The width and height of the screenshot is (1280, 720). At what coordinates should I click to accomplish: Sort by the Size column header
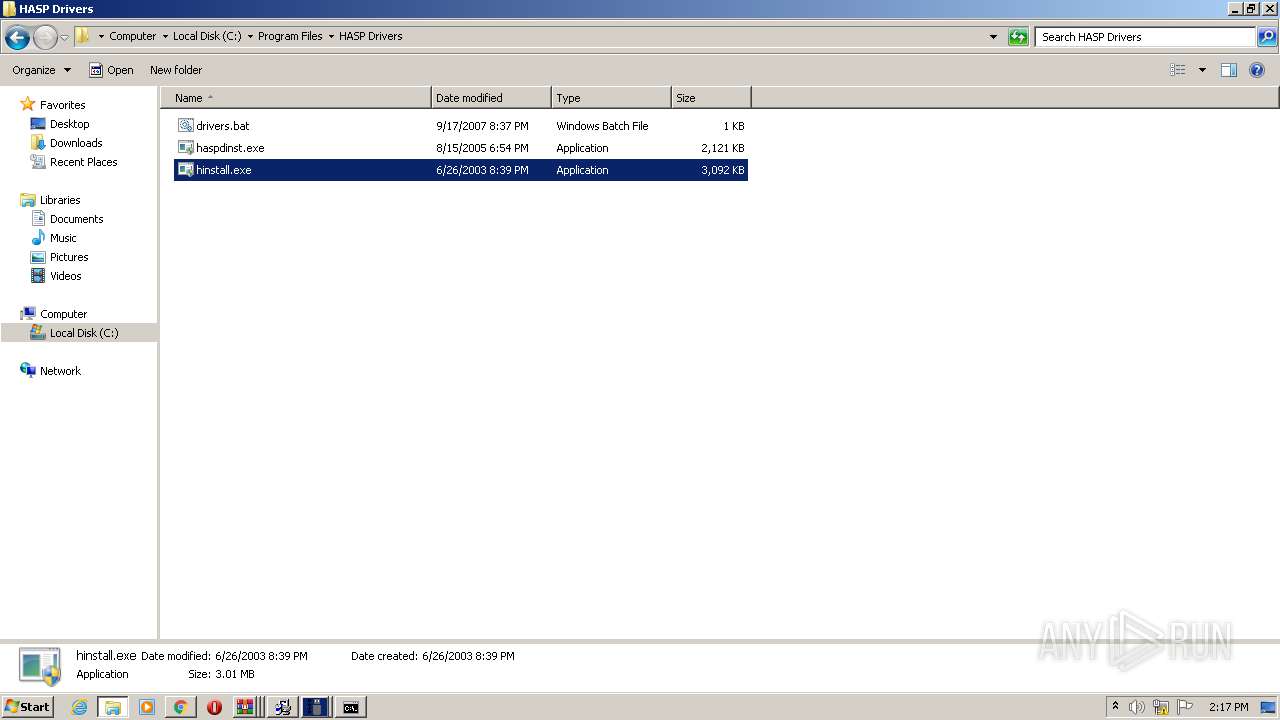pos(711,98)
